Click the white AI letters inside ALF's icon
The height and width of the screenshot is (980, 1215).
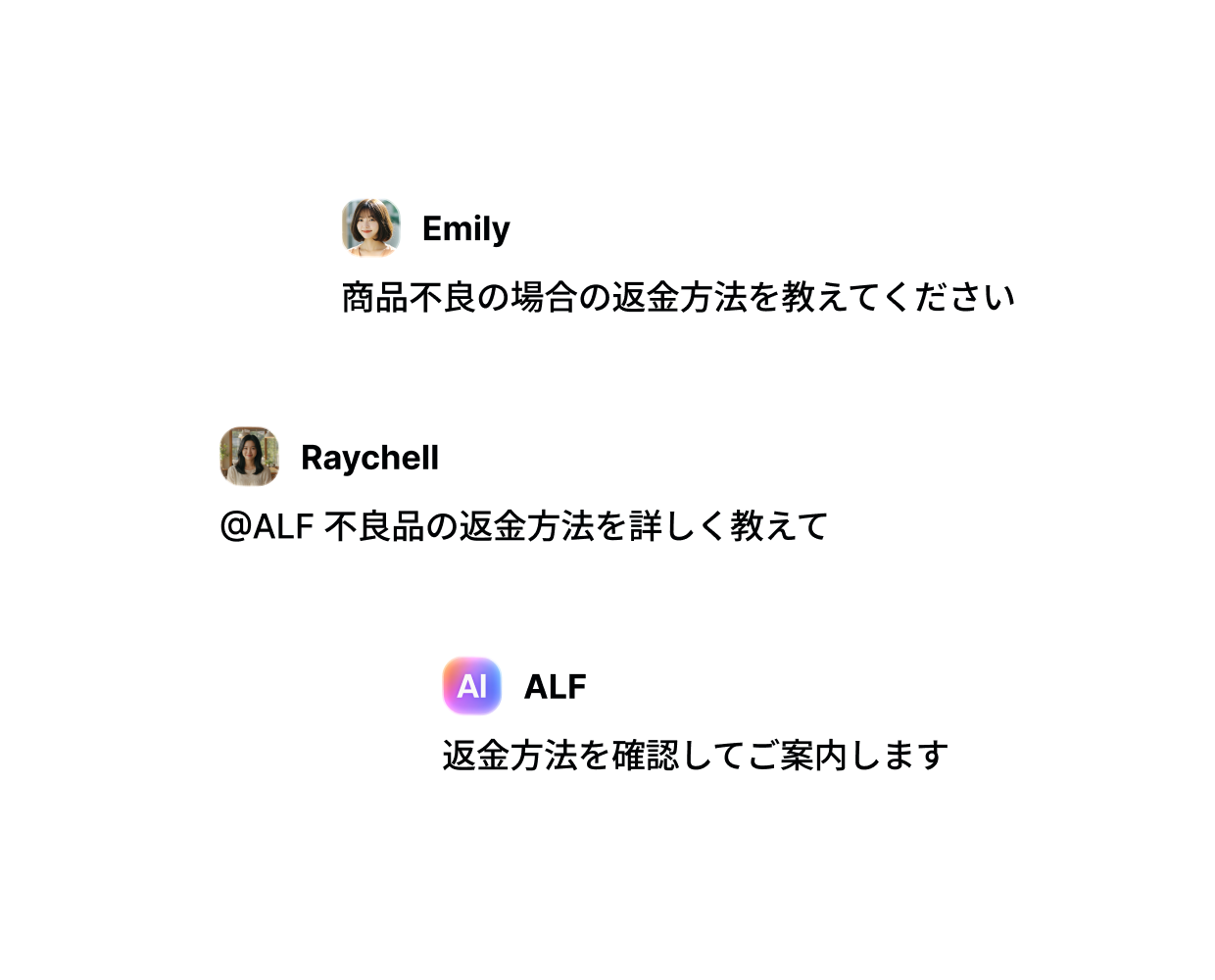(472, 686)
